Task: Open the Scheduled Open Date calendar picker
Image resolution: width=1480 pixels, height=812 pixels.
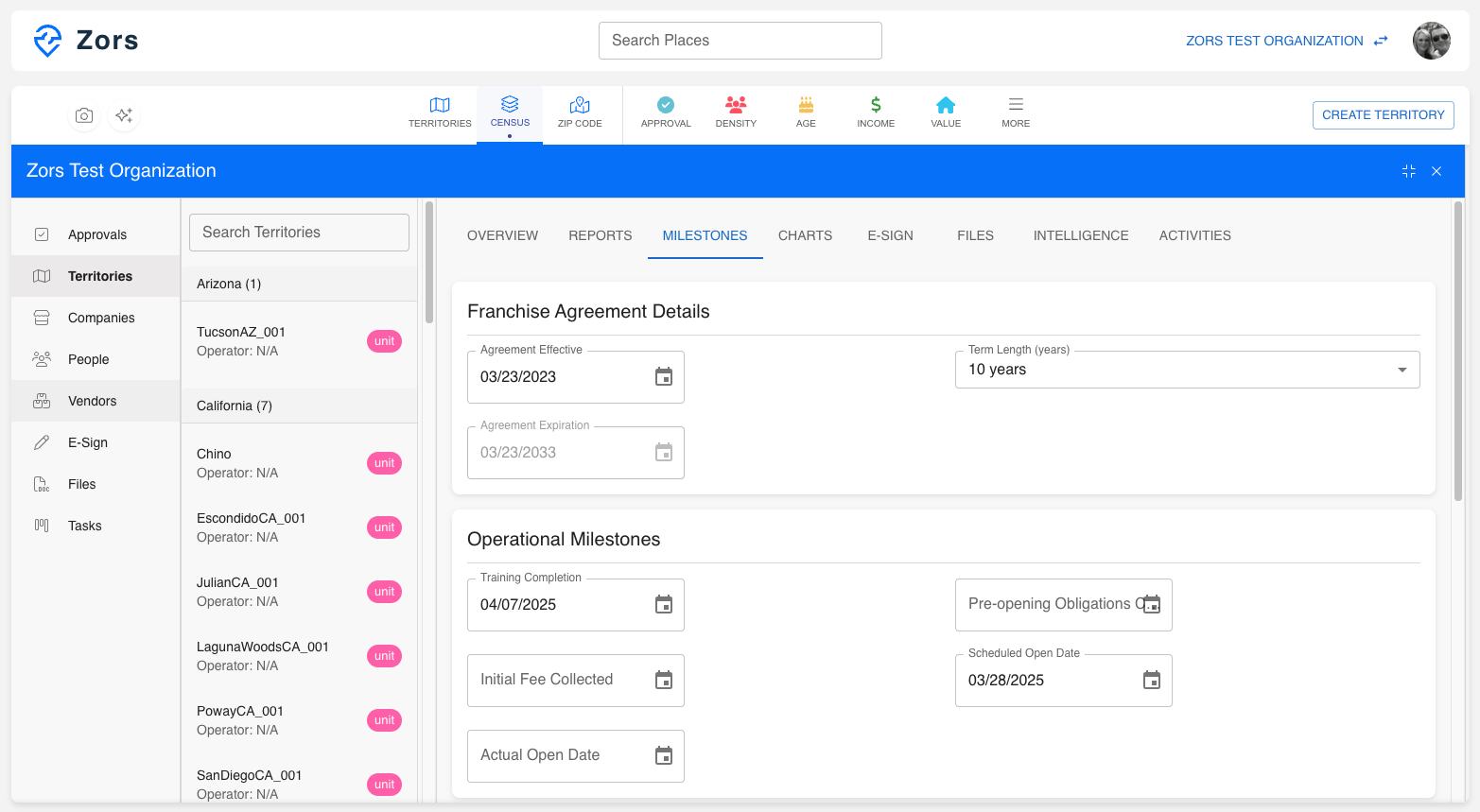Action: [x=1152, y=680]
